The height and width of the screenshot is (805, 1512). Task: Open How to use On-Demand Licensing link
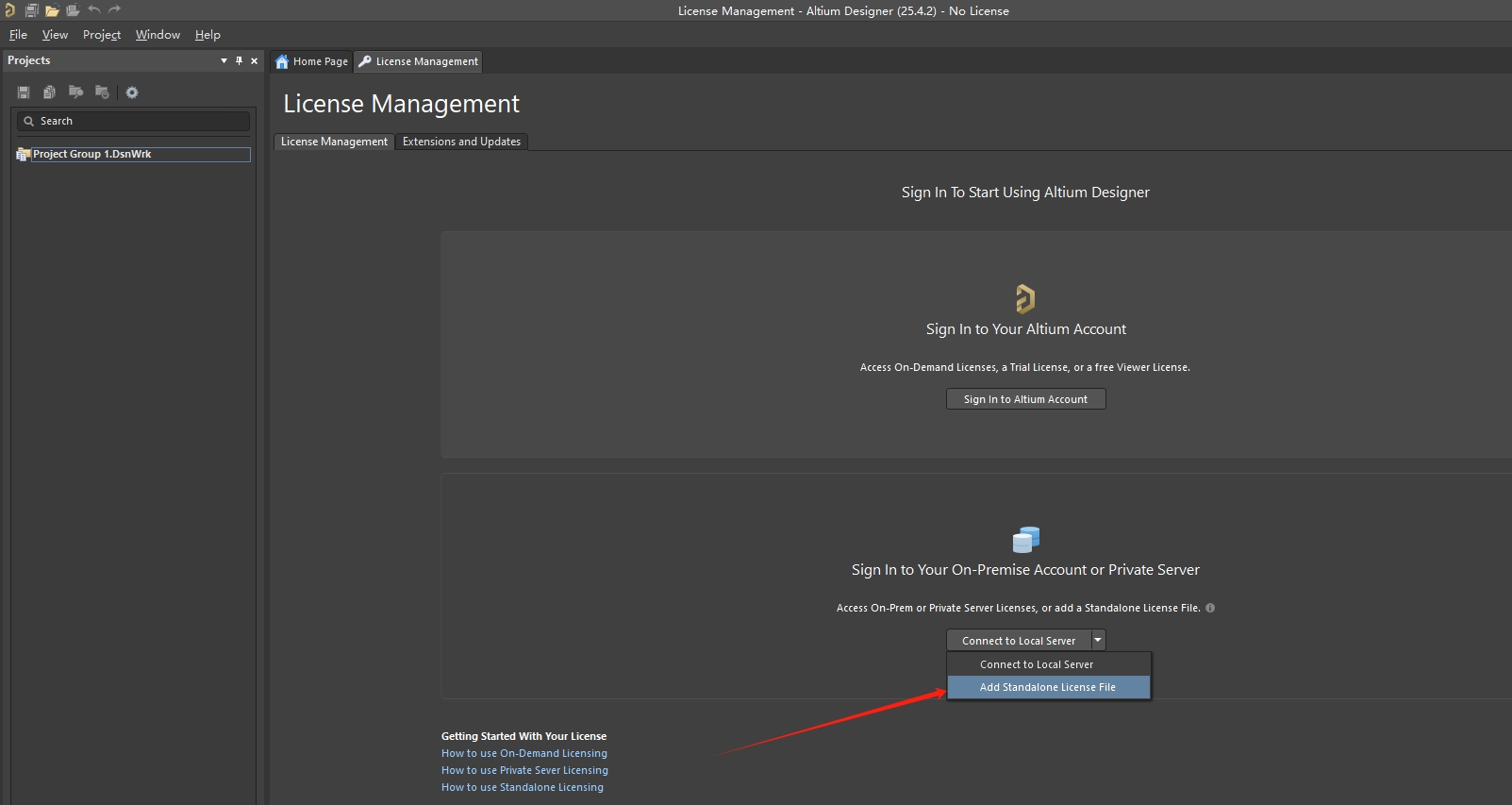click(x=524, y=753)
